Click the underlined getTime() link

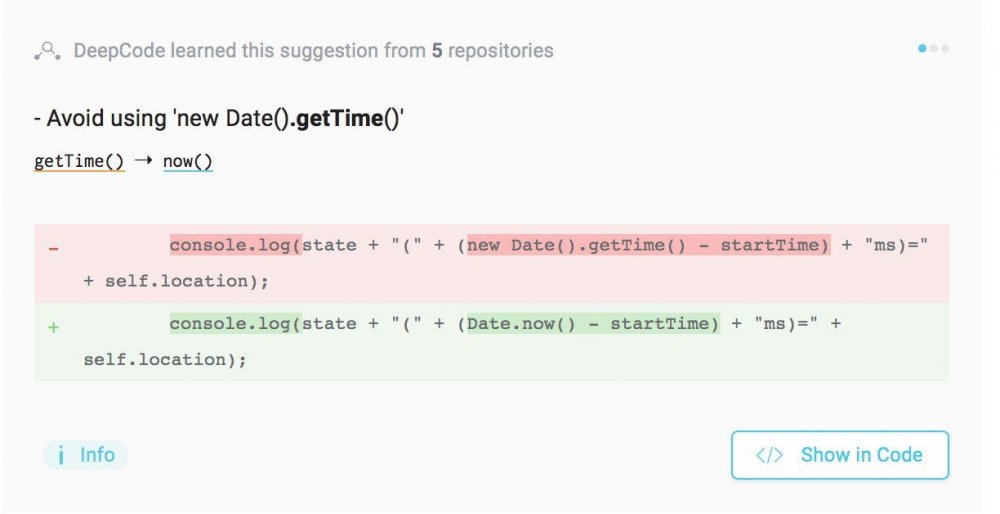coord(79,161)
